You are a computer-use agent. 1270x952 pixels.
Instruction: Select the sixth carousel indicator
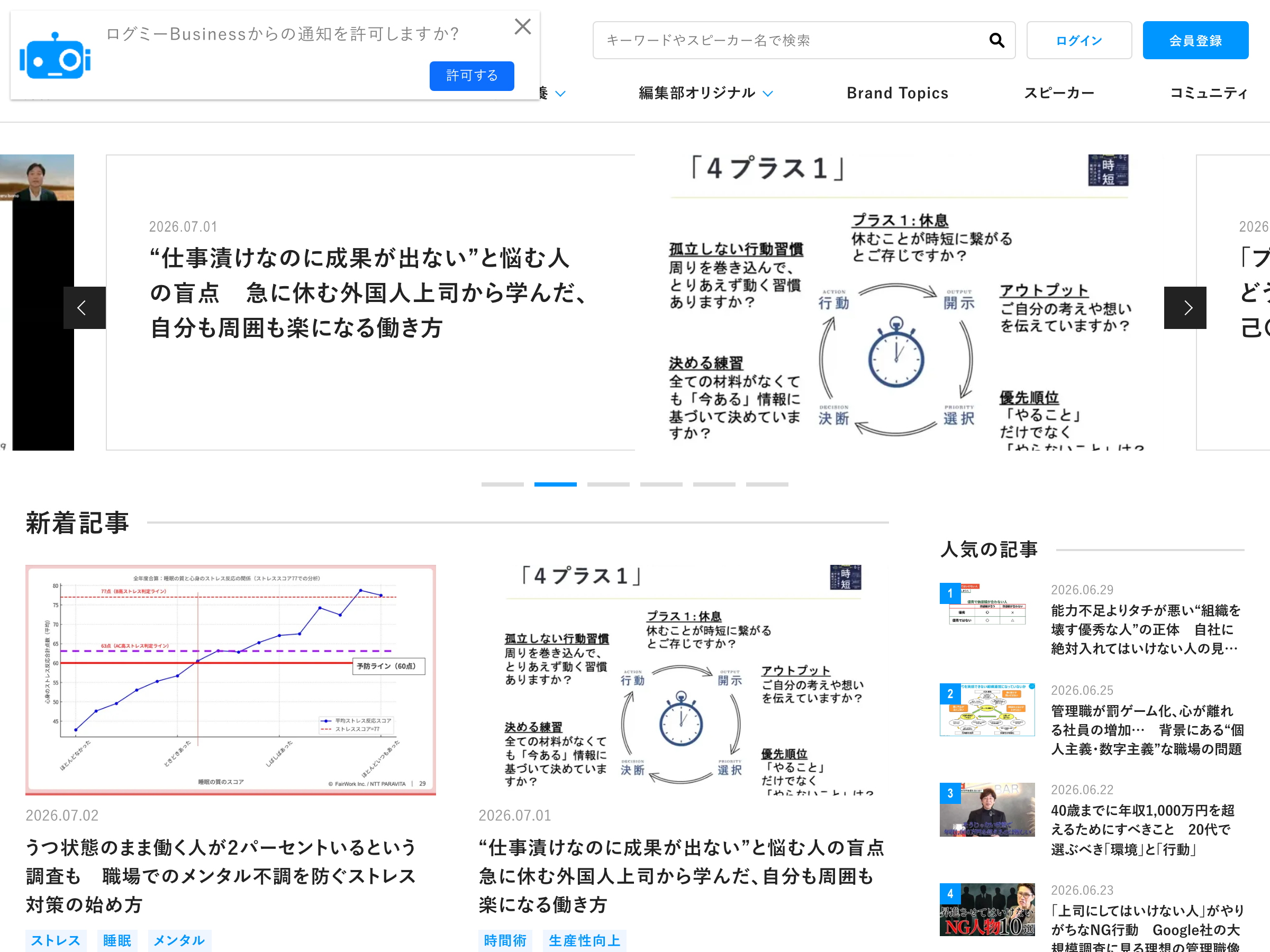click(x=766, y=484)
